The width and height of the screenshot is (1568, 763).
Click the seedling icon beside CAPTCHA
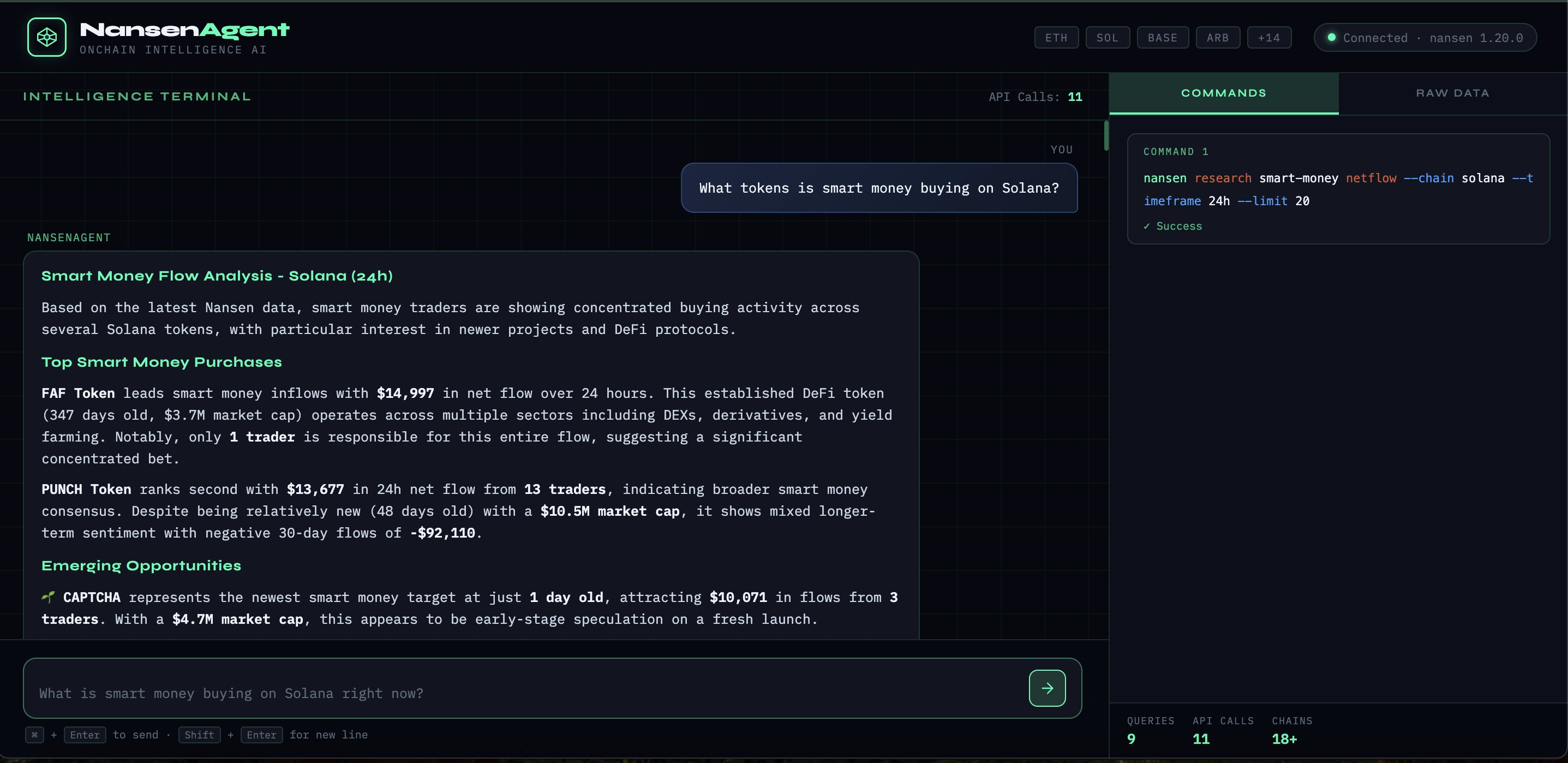tap(49, 597)
